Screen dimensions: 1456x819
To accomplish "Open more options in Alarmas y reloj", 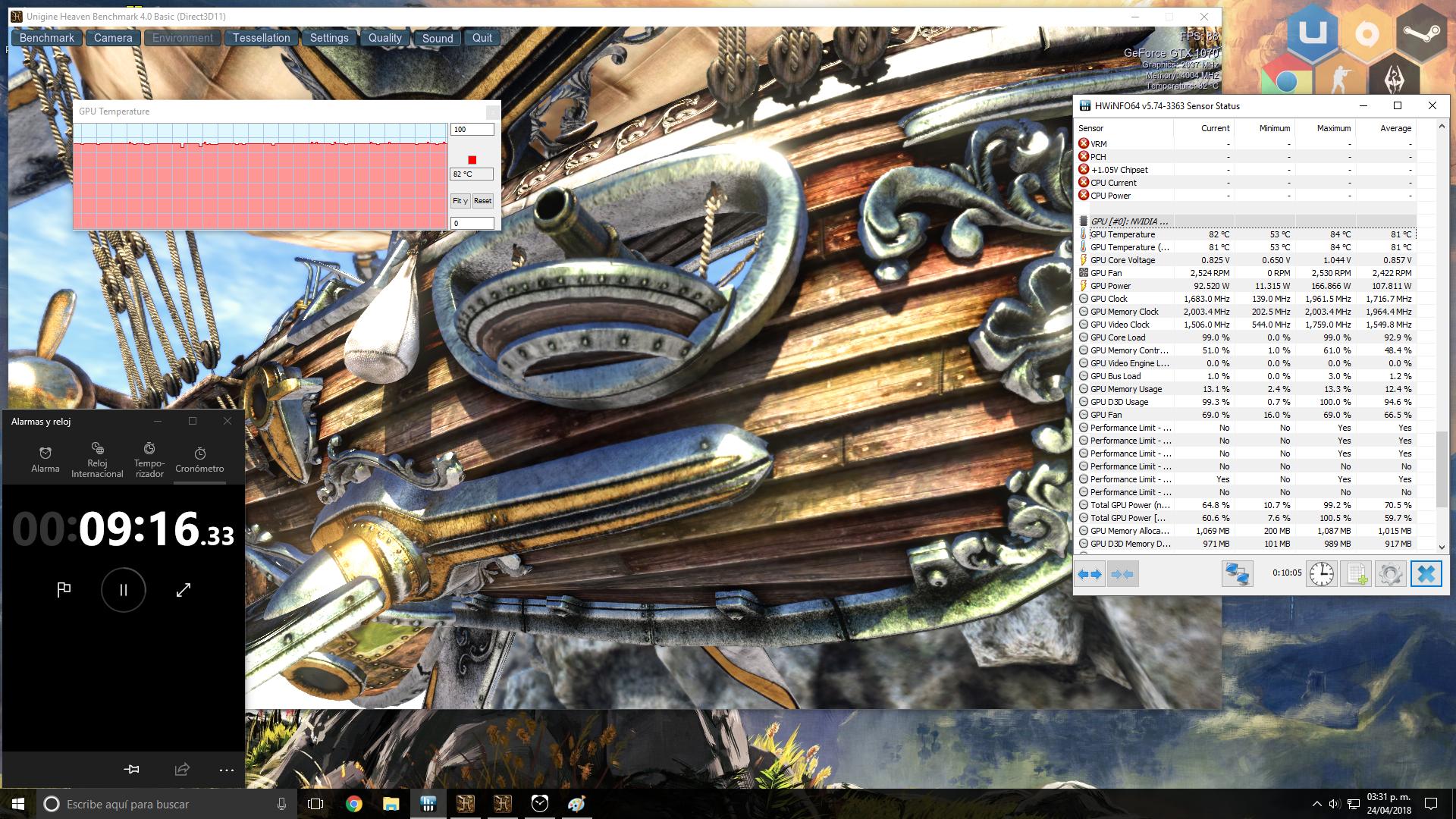I will 227,770.
